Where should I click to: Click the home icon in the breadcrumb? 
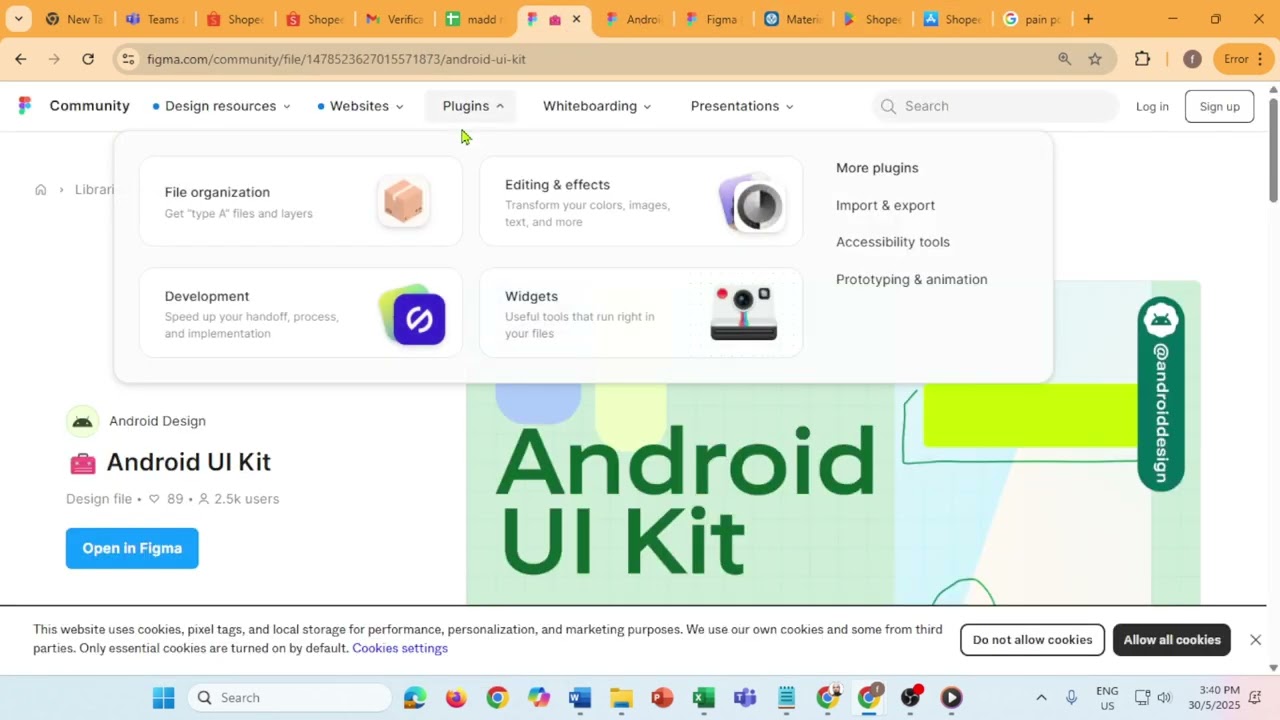(40, 190)
